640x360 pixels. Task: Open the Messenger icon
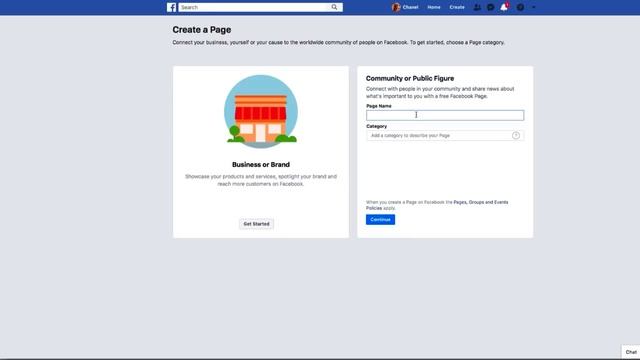[x=491, y=7]
